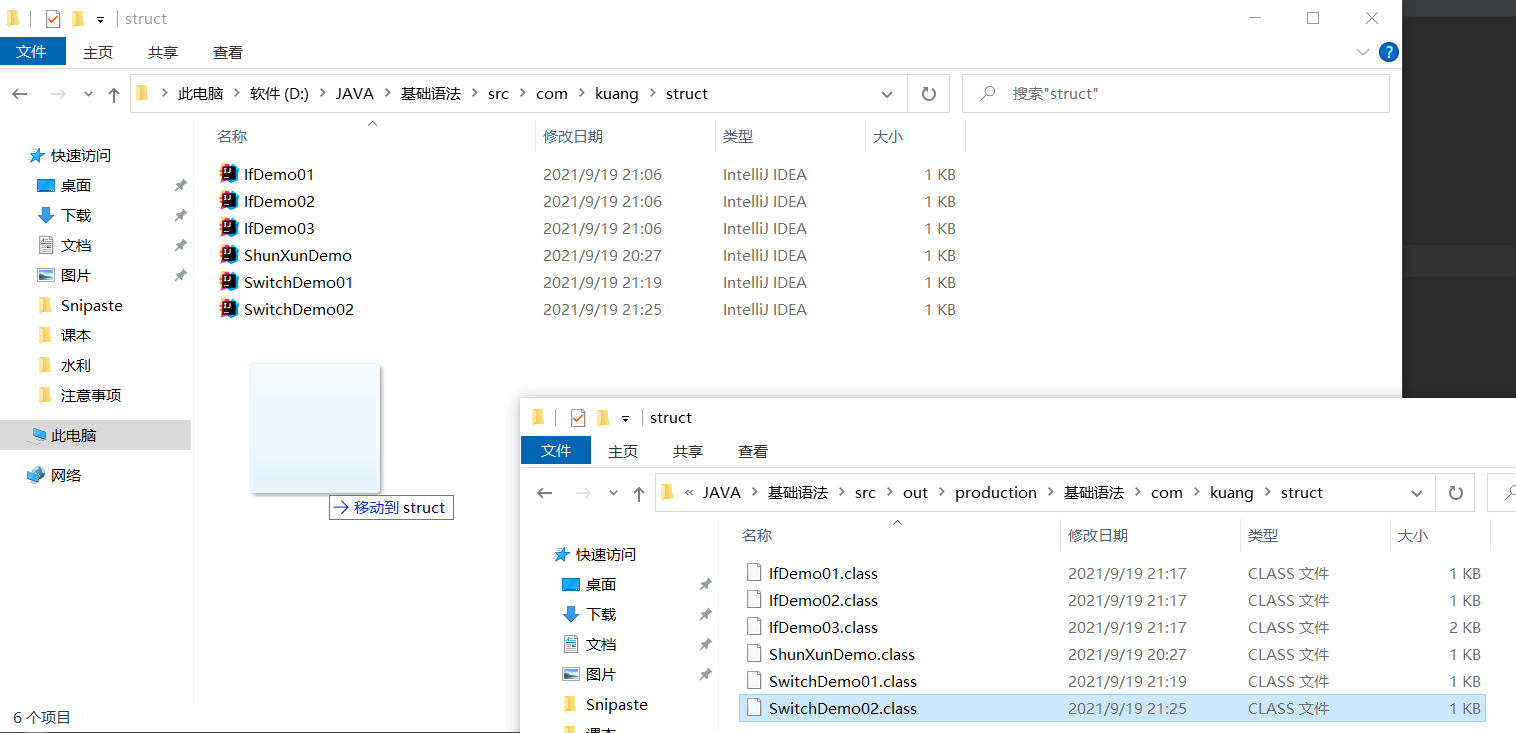
Task: Go up one level in front window
Action: click(639, 493)
